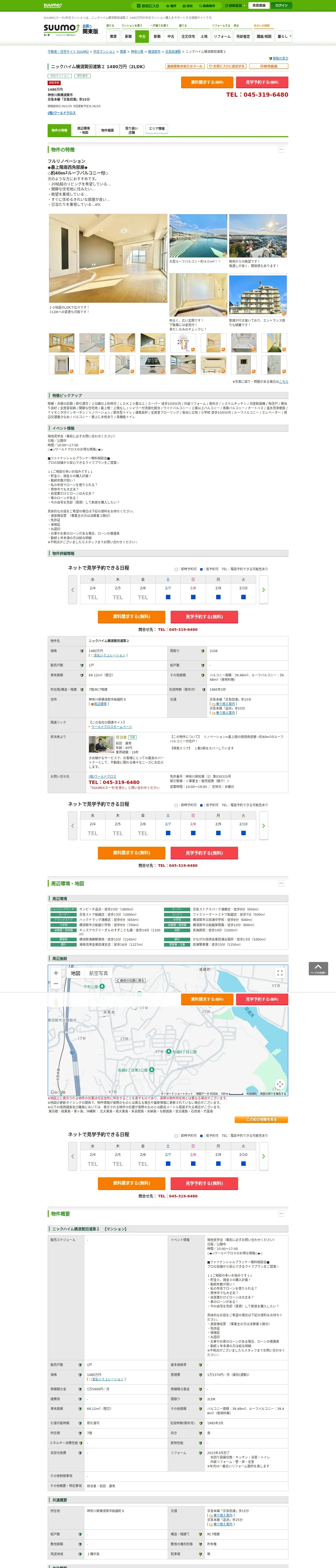Click the お気に入りに追加する button
This screenshot has width=336, height=1568.
pyautogui.click(x=227, y=66)
